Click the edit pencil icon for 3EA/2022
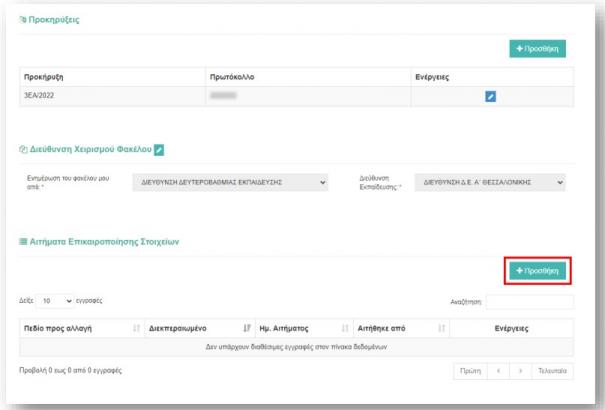 coord(490,96)
